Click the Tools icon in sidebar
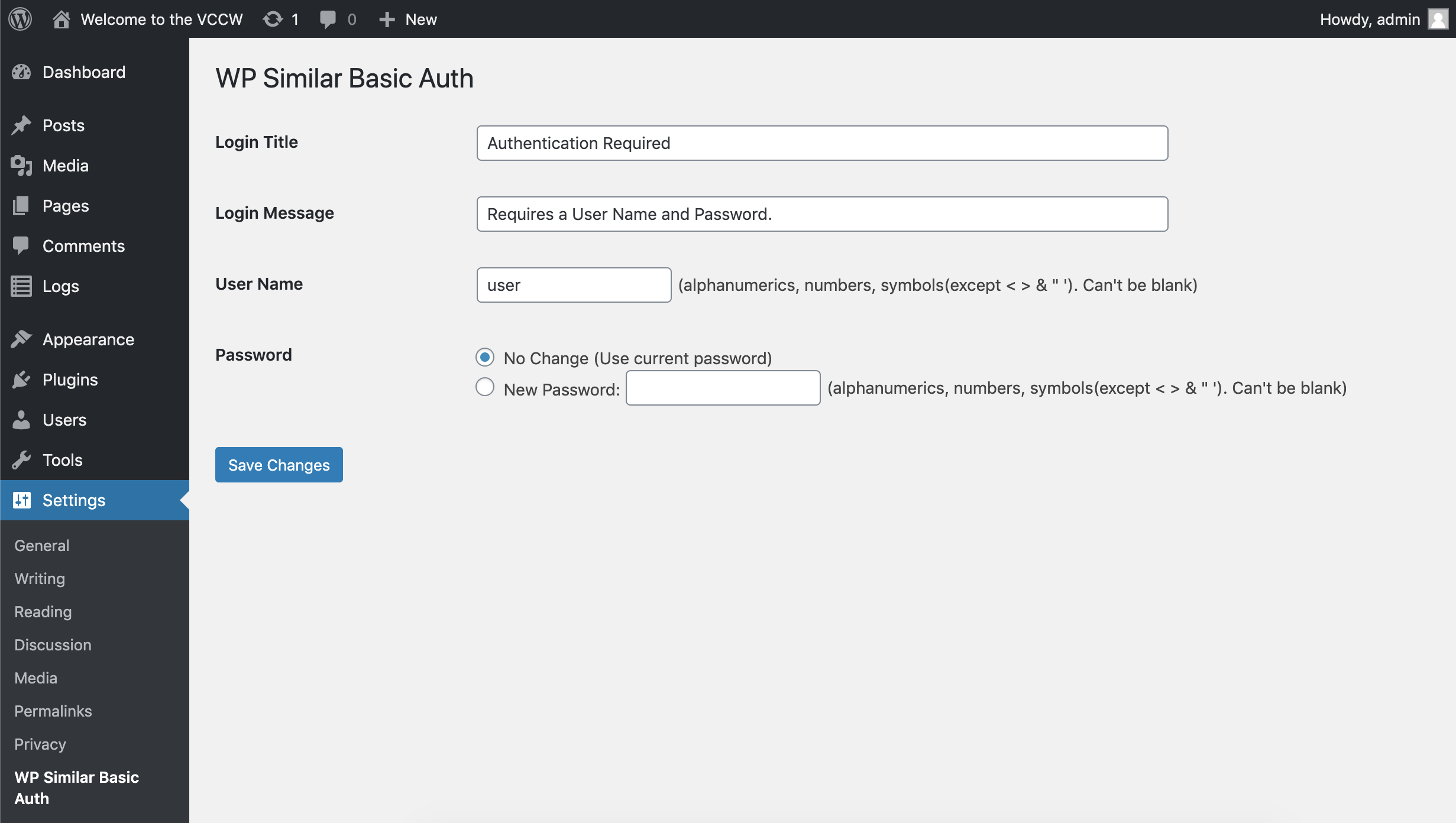This screenshot has height=823, width=1456. pos(22,459)
